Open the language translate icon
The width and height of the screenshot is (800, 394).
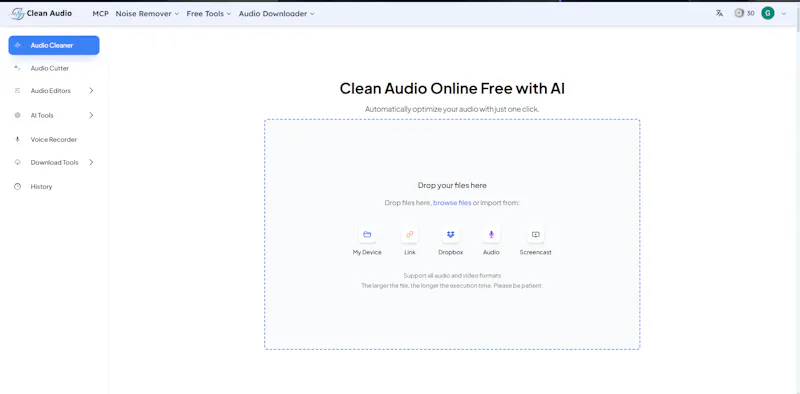(719, 13)
